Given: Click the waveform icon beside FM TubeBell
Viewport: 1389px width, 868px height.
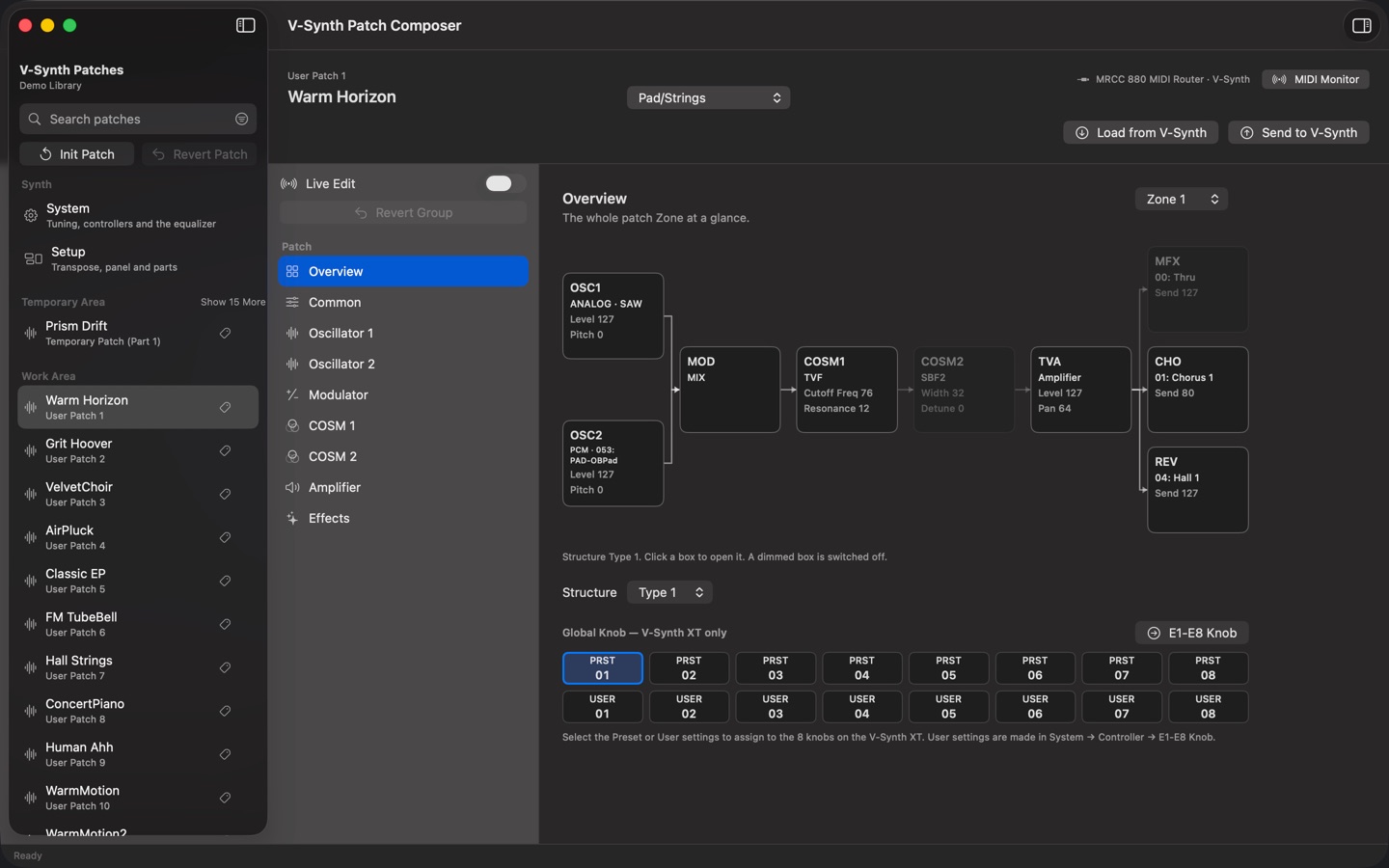Looking at the screenshot, I should 31,624.
